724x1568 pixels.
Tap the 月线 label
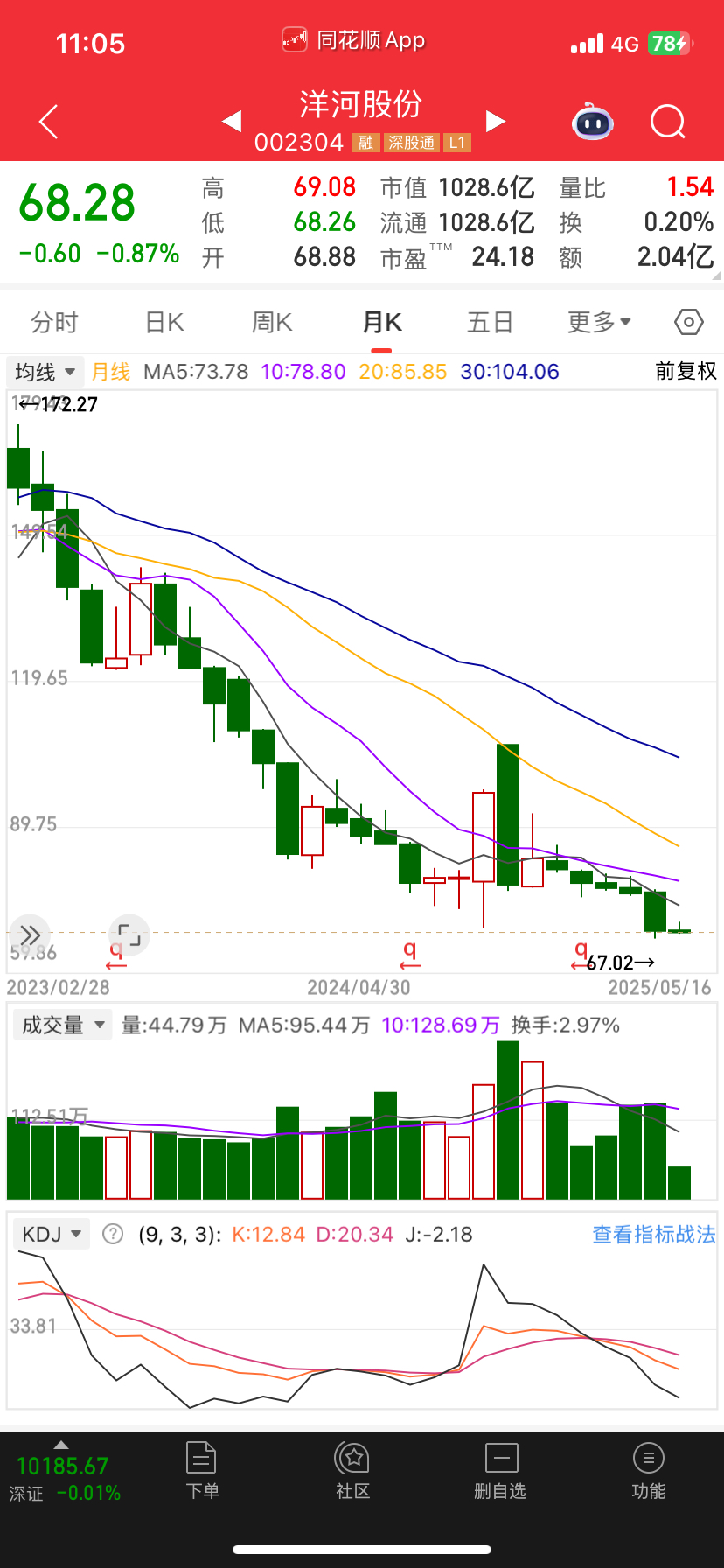tap(111, 372)
